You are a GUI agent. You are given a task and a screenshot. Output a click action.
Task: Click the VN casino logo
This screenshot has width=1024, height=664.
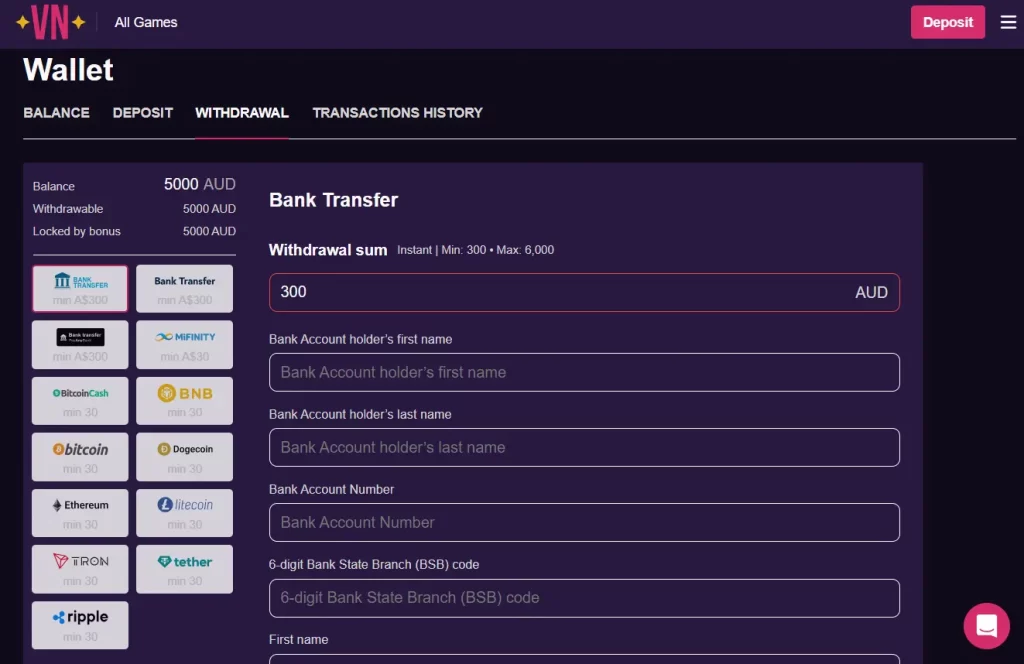click(50, 21)
